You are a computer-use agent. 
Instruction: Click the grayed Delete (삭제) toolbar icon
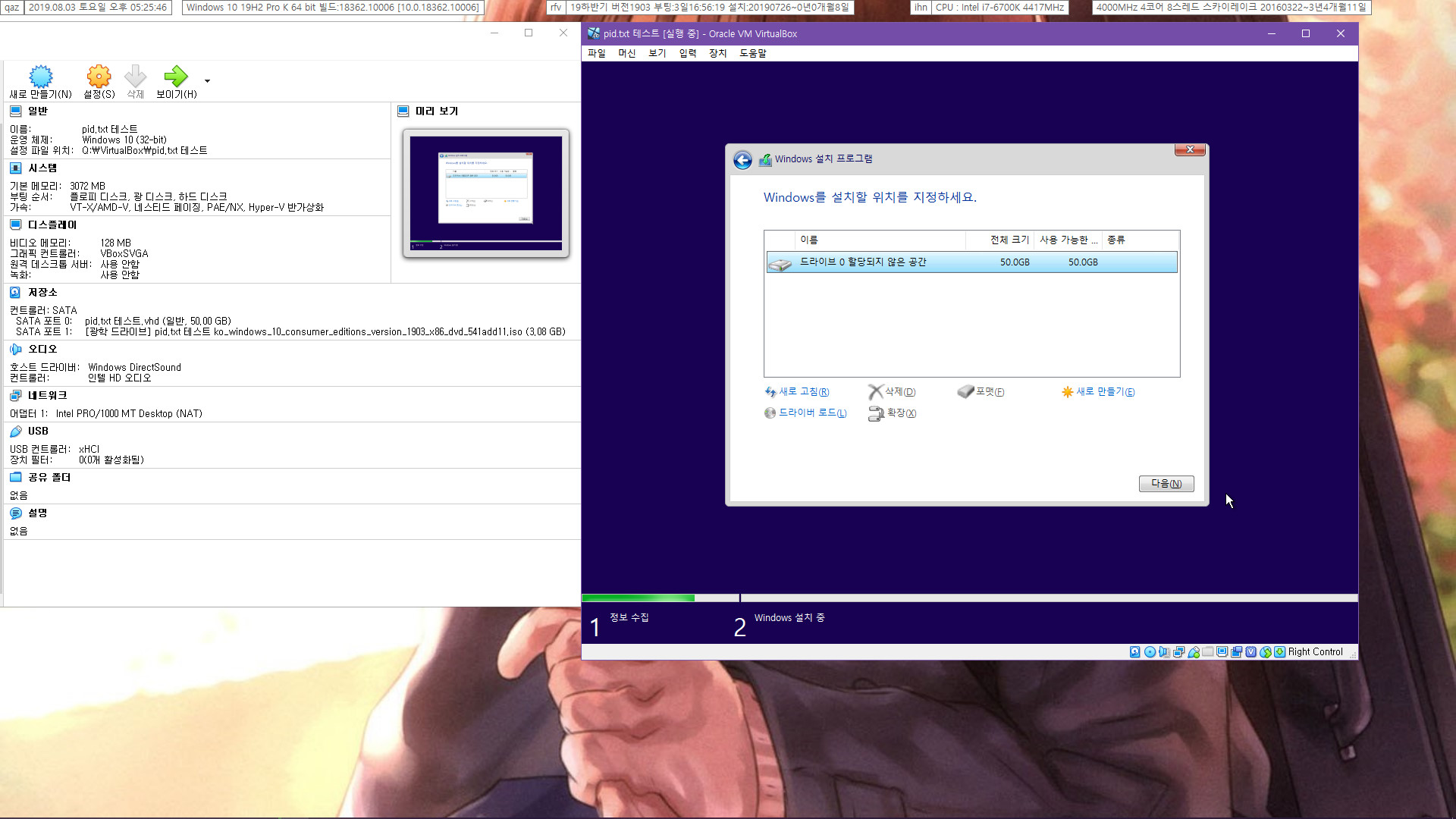pyautogui.click(x=135, y=76)
